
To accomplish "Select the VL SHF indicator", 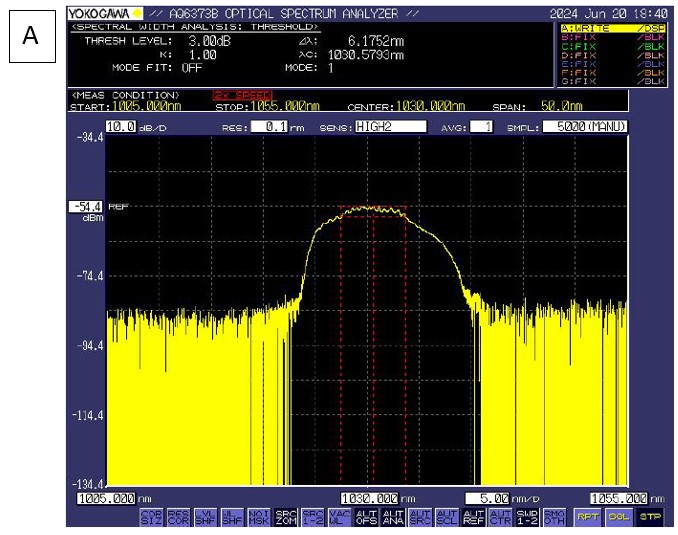I will (205, 517).
